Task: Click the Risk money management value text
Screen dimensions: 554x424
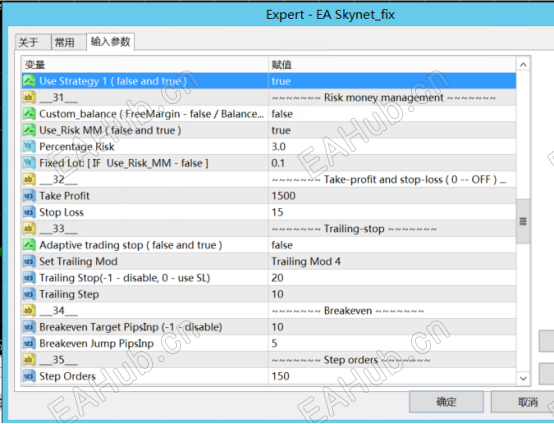Action: click(x=384, y=98)
